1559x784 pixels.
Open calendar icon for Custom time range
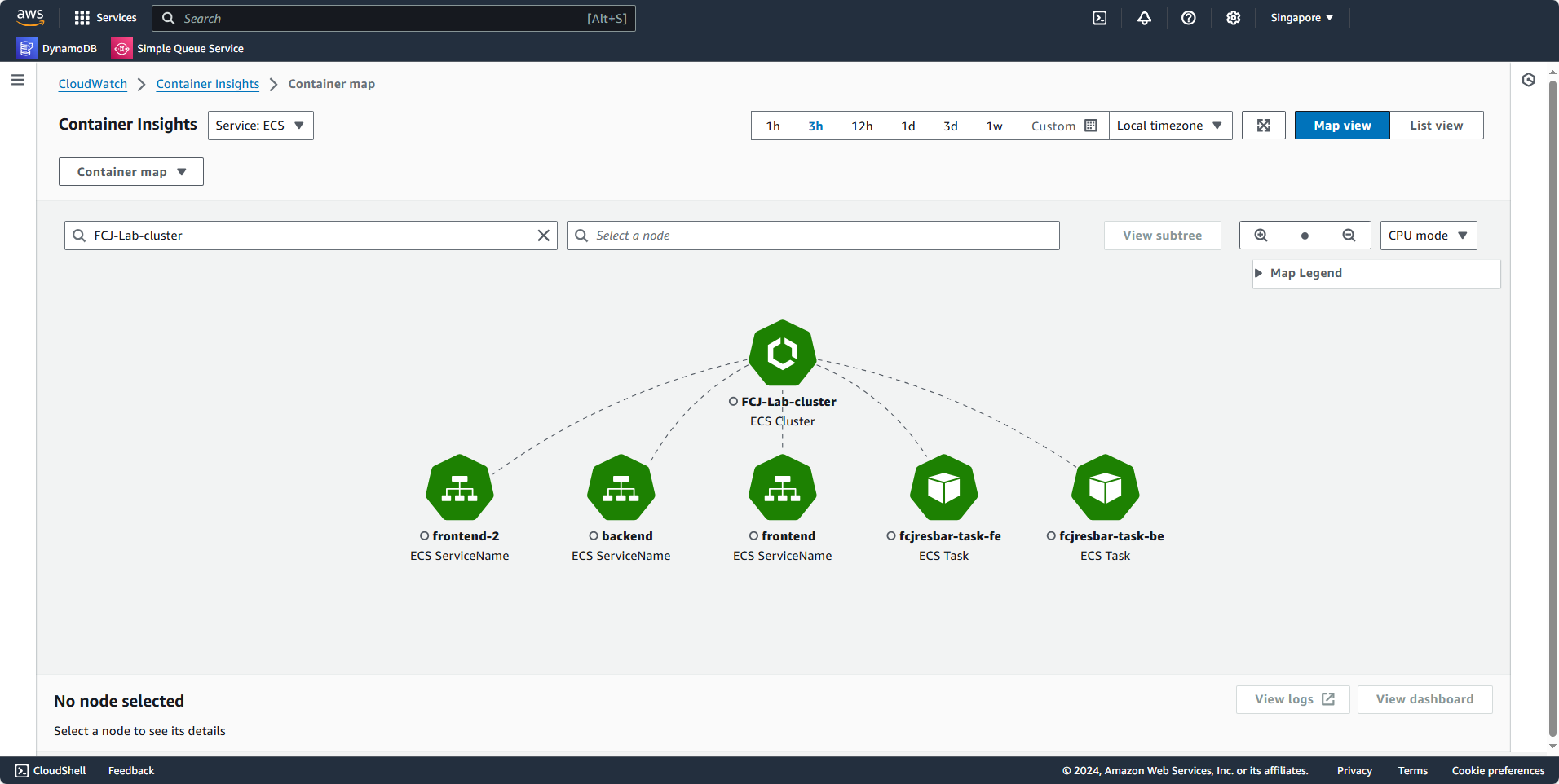click(1091, 126)
